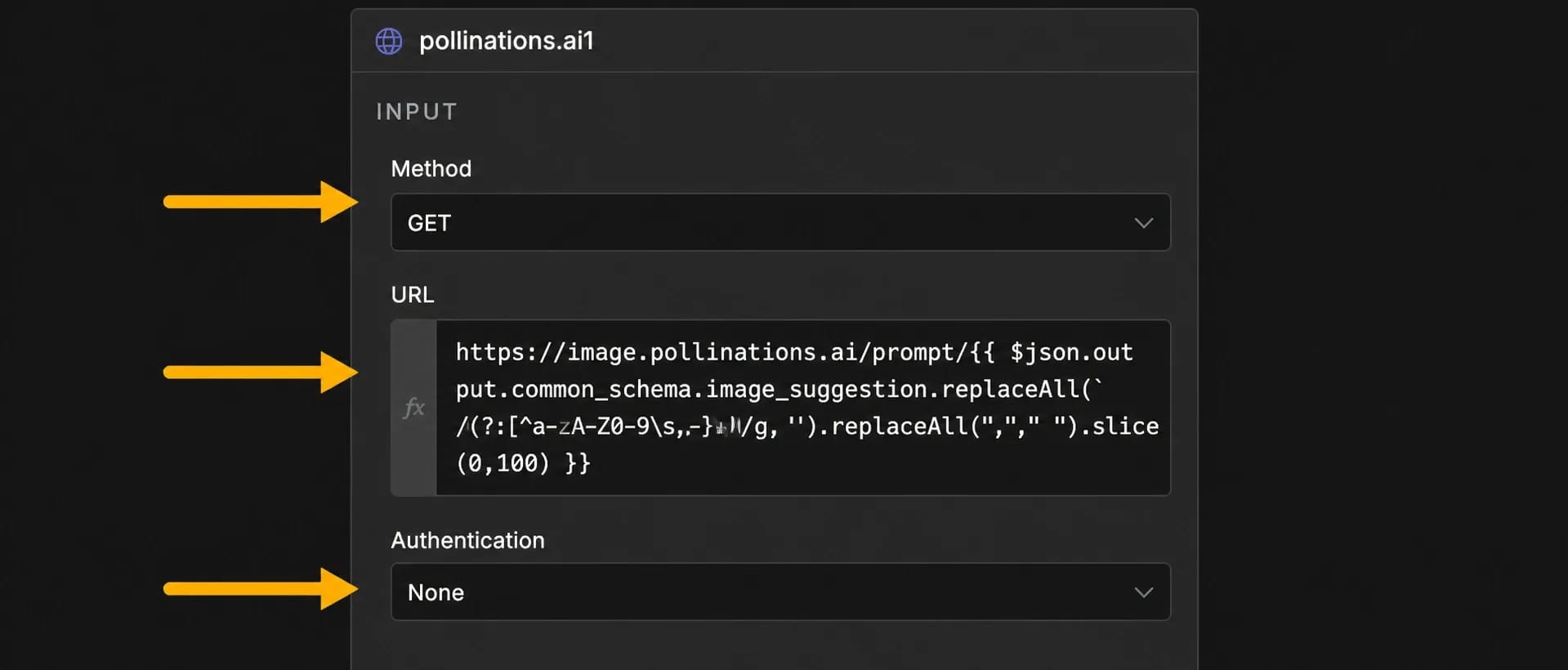Screen dimensions: 1568x670
Task: Click the URL field label
Action: pyautogui.click(x=413, y=294)
